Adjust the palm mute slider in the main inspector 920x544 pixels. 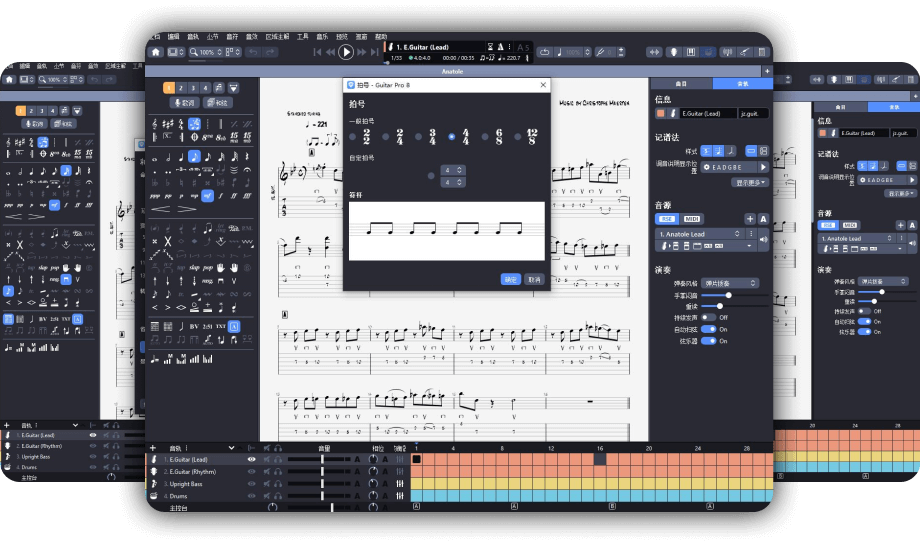point(728,295)
